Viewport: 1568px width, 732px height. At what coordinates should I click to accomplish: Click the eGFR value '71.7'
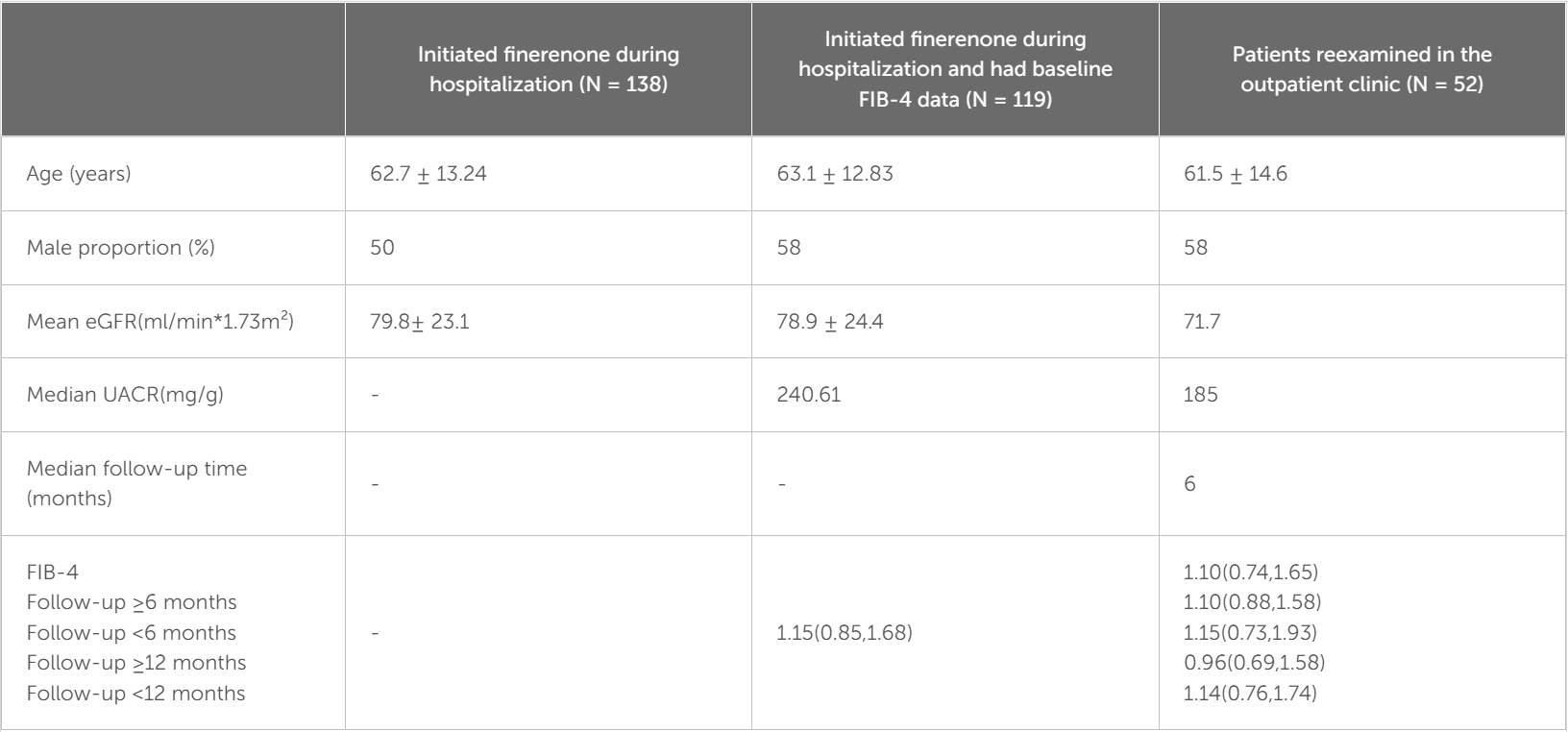[1202, 321]
